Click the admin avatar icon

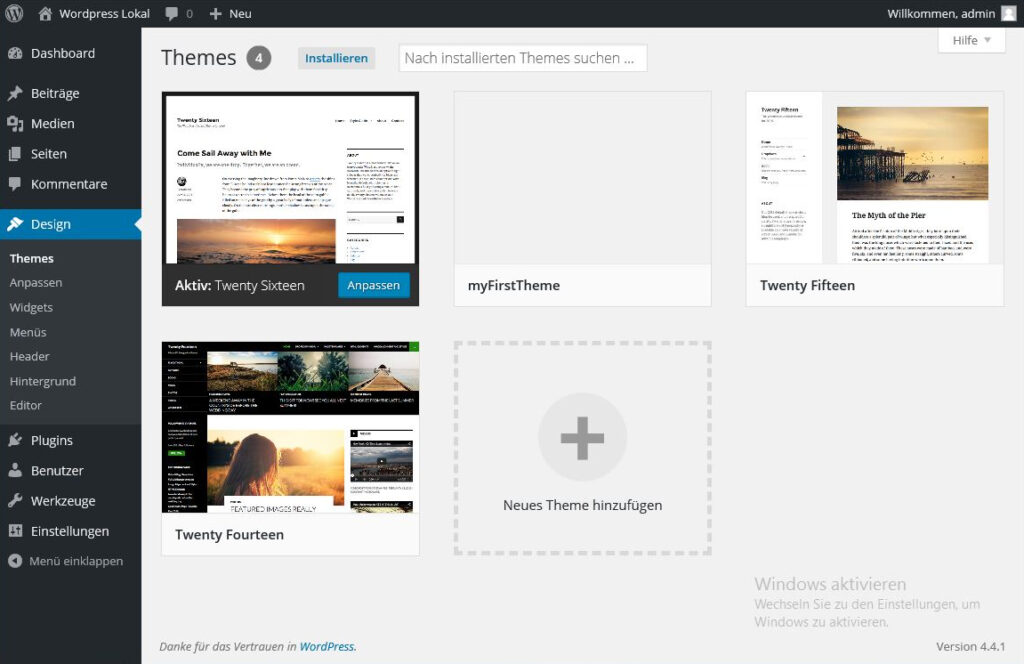point(1008,13)
